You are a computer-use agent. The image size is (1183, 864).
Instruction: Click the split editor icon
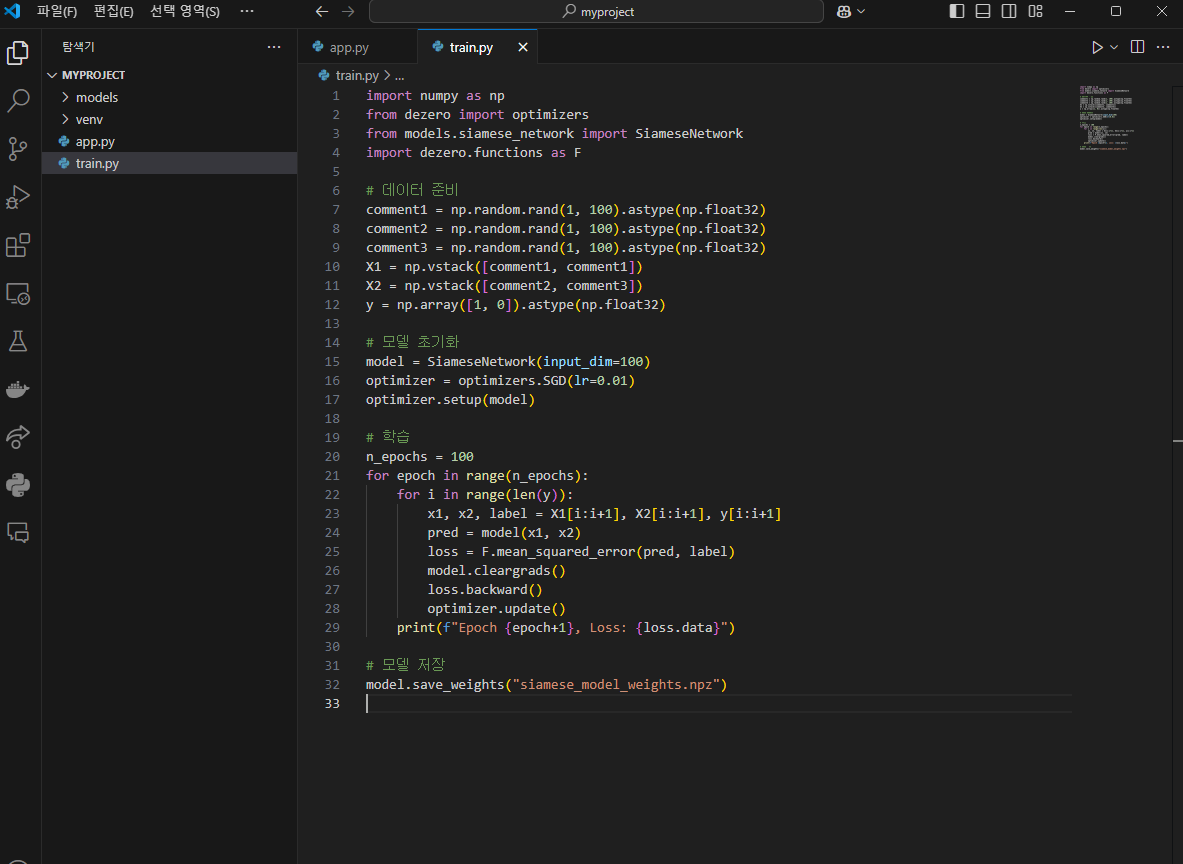1137,47
